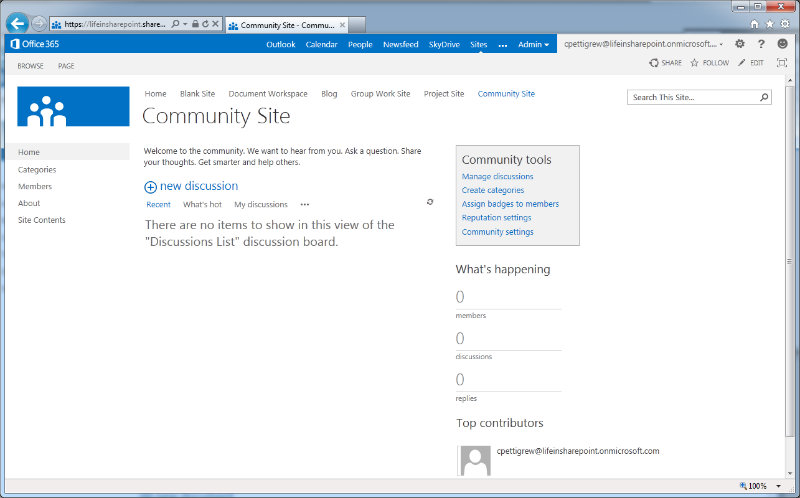Screen dimensions: 800x498
Task: Open the Document Workspace link
Action: pos(268,94)
